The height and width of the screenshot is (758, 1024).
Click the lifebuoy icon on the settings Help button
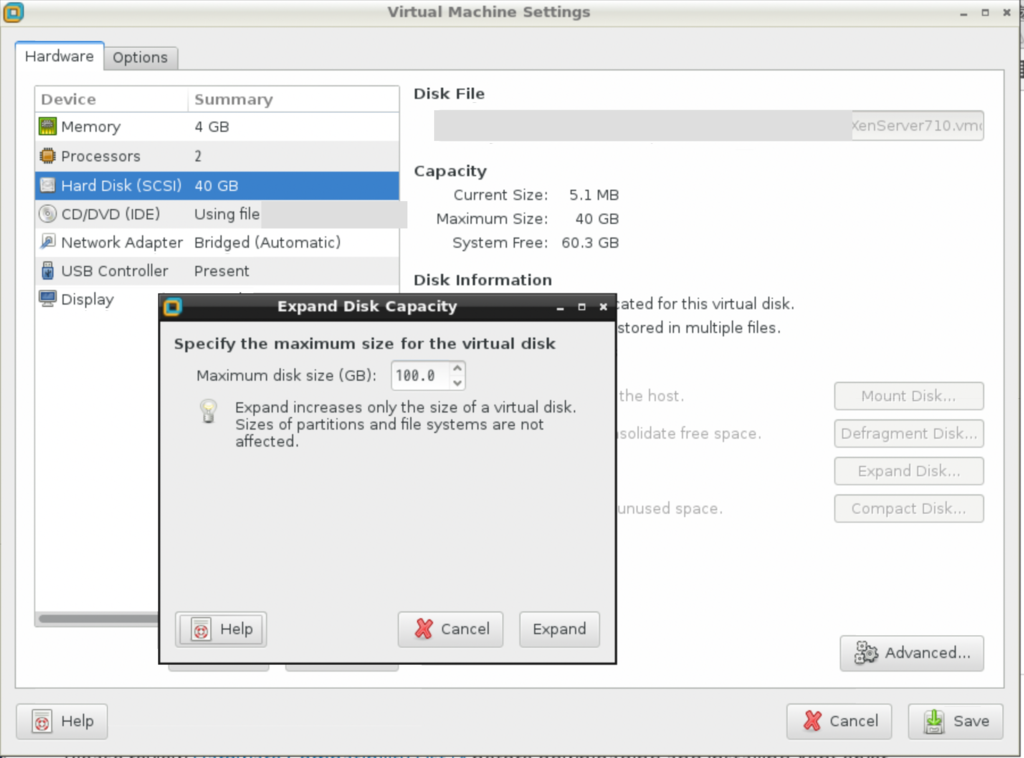click(x=42, y=721)
